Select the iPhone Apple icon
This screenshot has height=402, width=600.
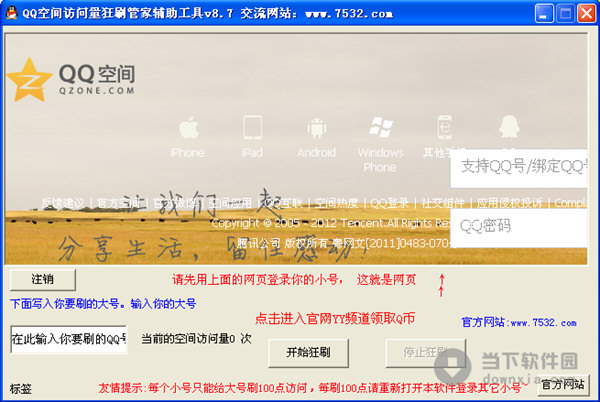[x=189, y=128]
